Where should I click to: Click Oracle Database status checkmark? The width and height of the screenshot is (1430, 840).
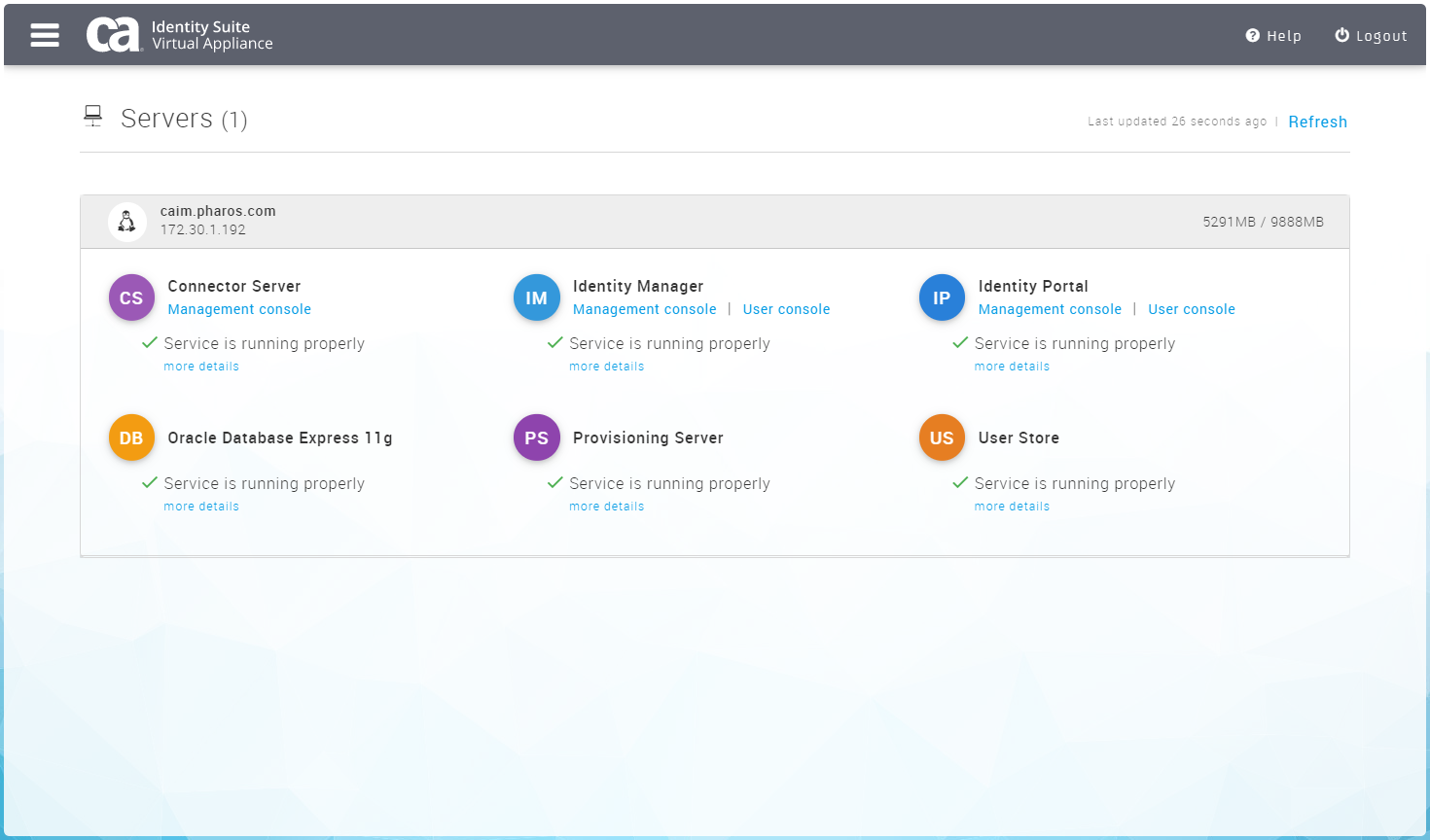[x=150, y=482]
